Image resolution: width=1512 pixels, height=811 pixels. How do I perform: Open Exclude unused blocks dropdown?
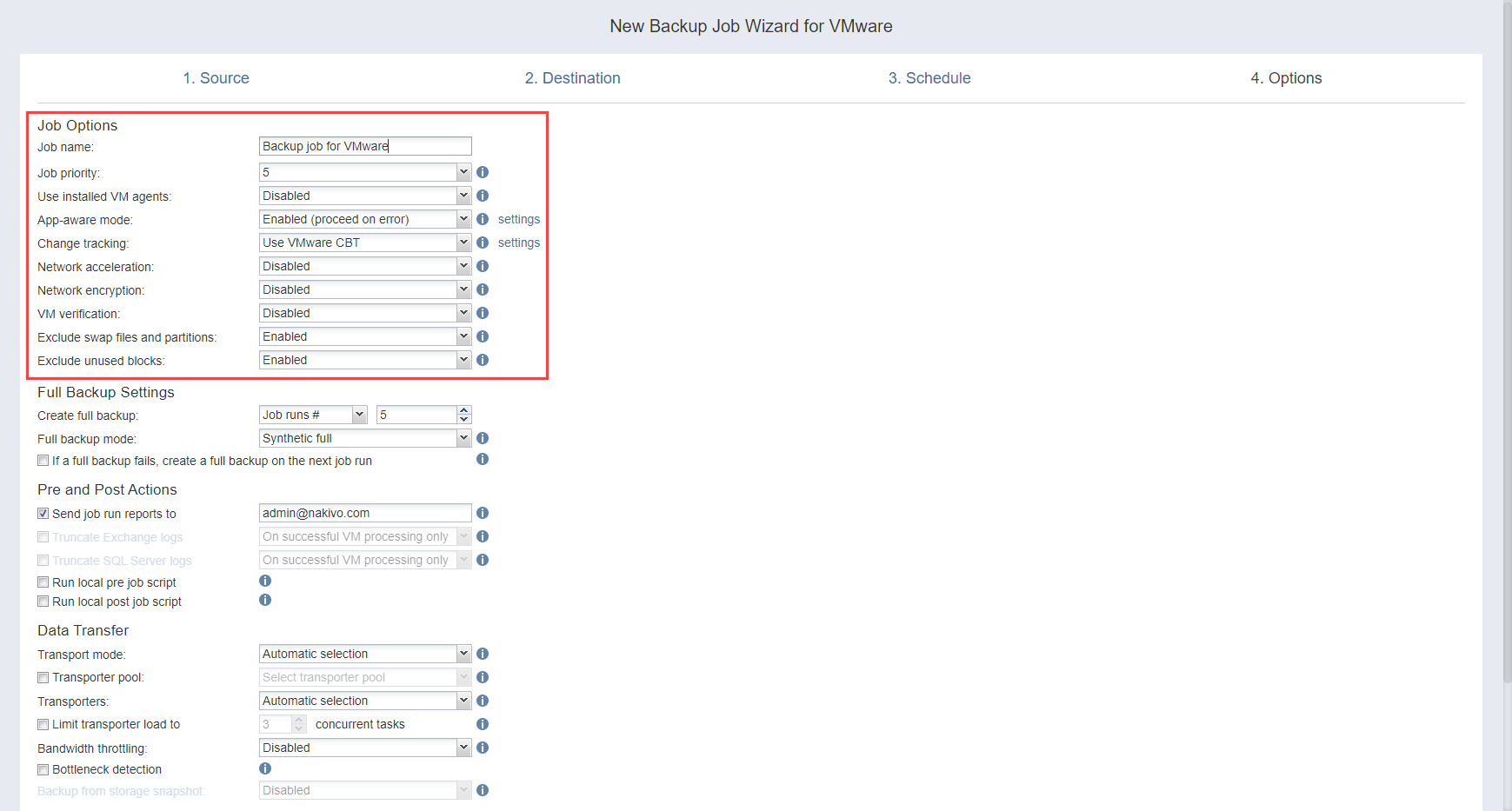[x=365, y=360]
